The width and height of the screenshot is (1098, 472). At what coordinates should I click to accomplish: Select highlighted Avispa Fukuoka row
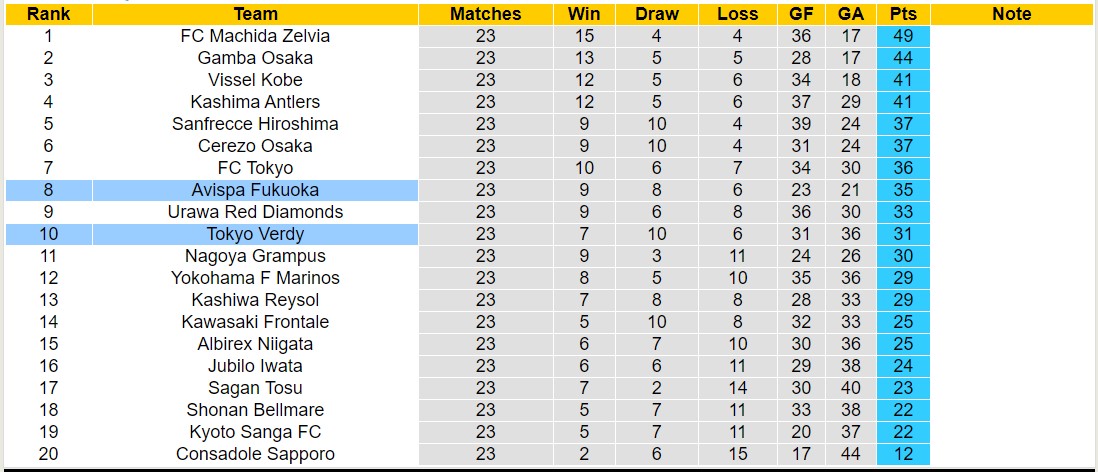255,190
